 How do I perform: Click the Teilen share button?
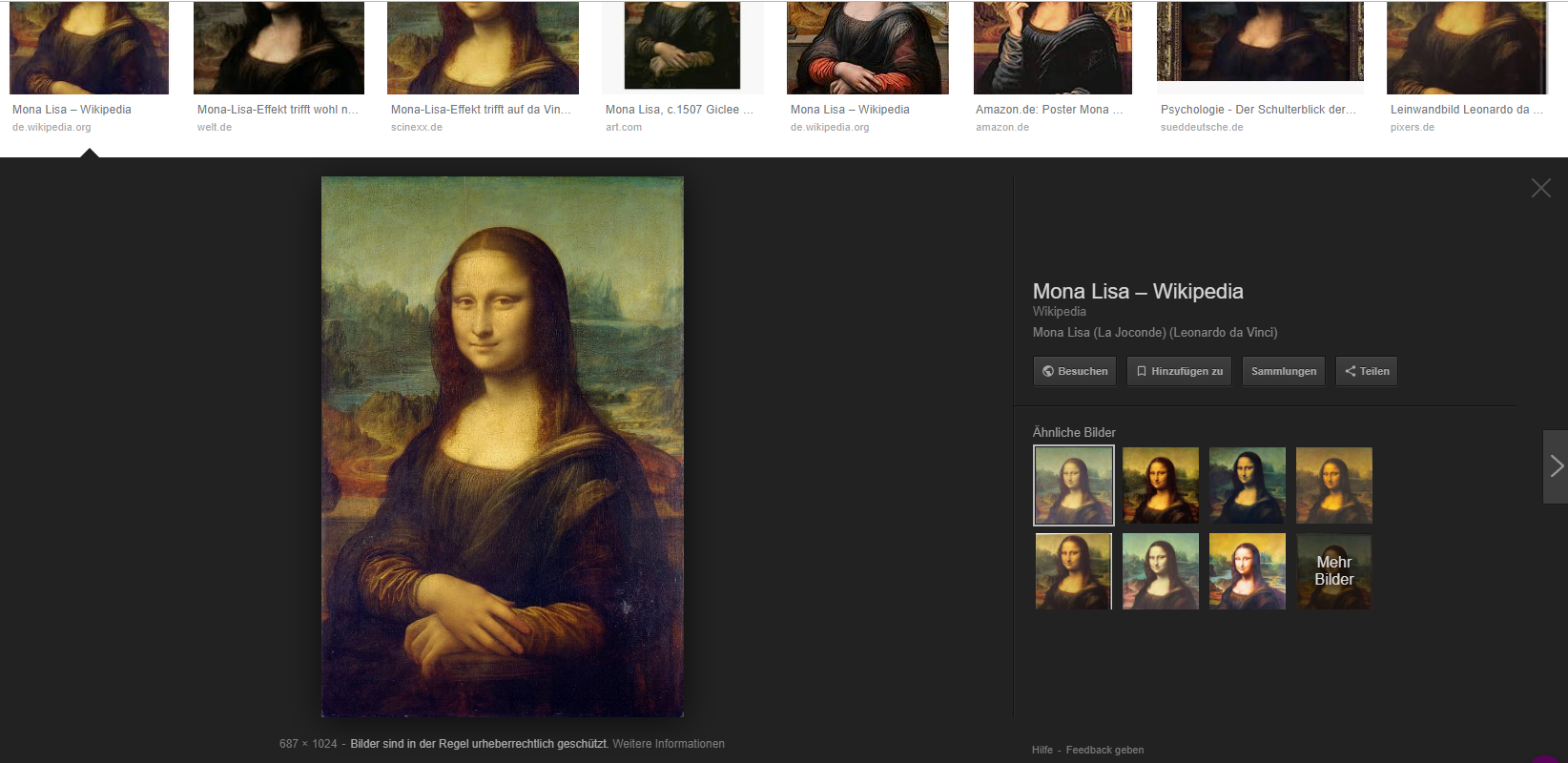1367,371
